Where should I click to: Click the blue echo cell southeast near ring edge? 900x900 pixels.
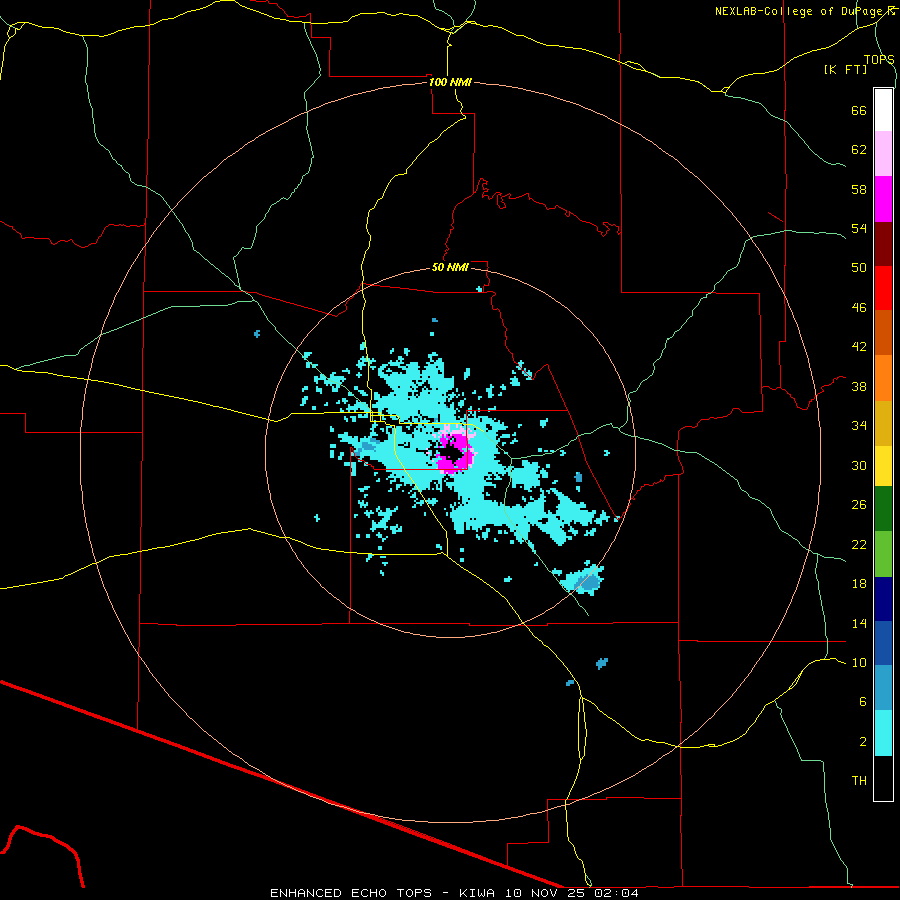coord(588,583)
